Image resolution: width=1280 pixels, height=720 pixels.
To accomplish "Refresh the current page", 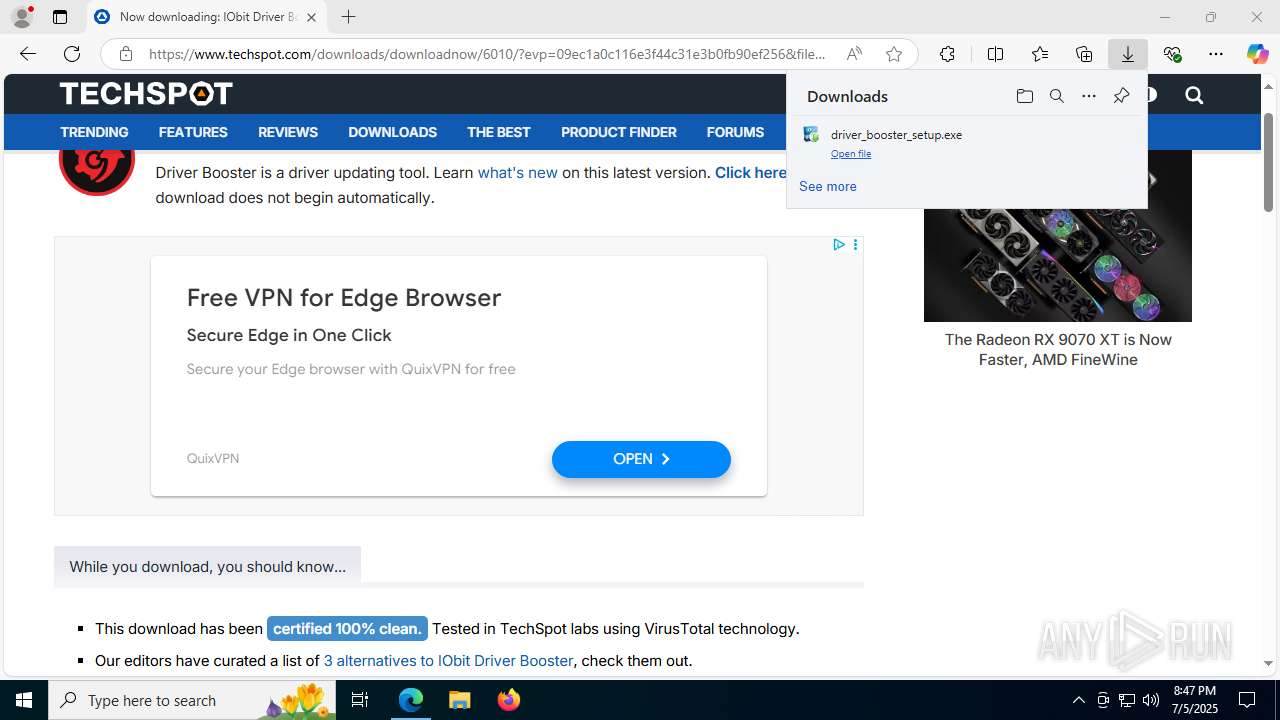I will pos(72,54).
